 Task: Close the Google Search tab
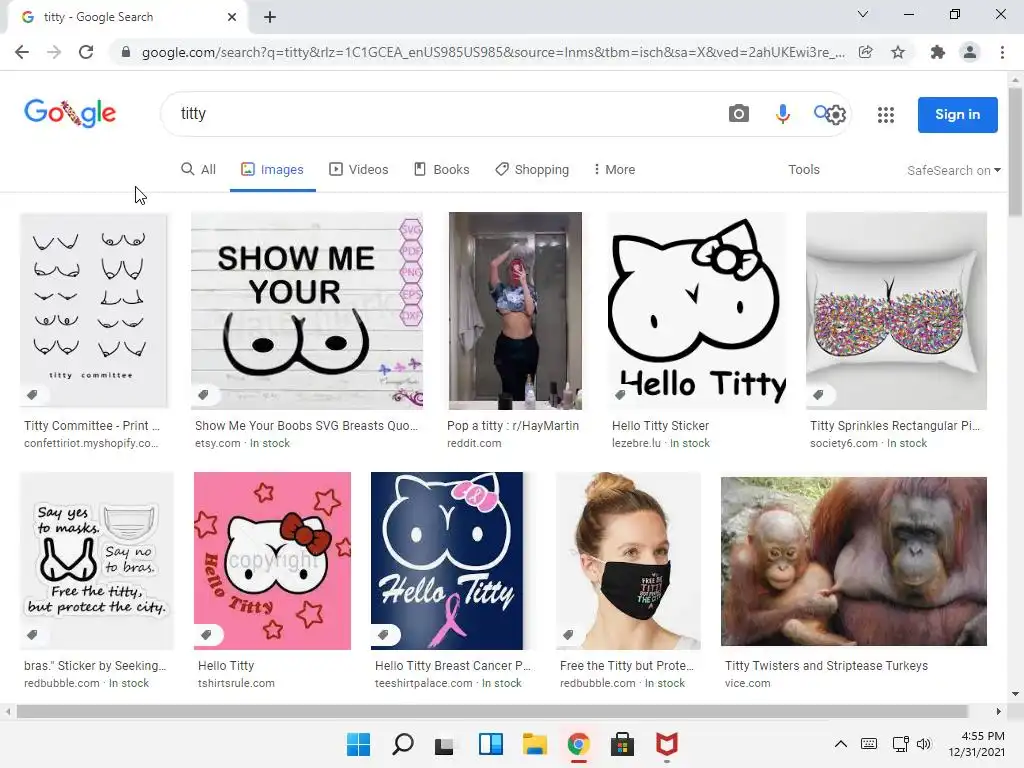click(x=232, y=17)
